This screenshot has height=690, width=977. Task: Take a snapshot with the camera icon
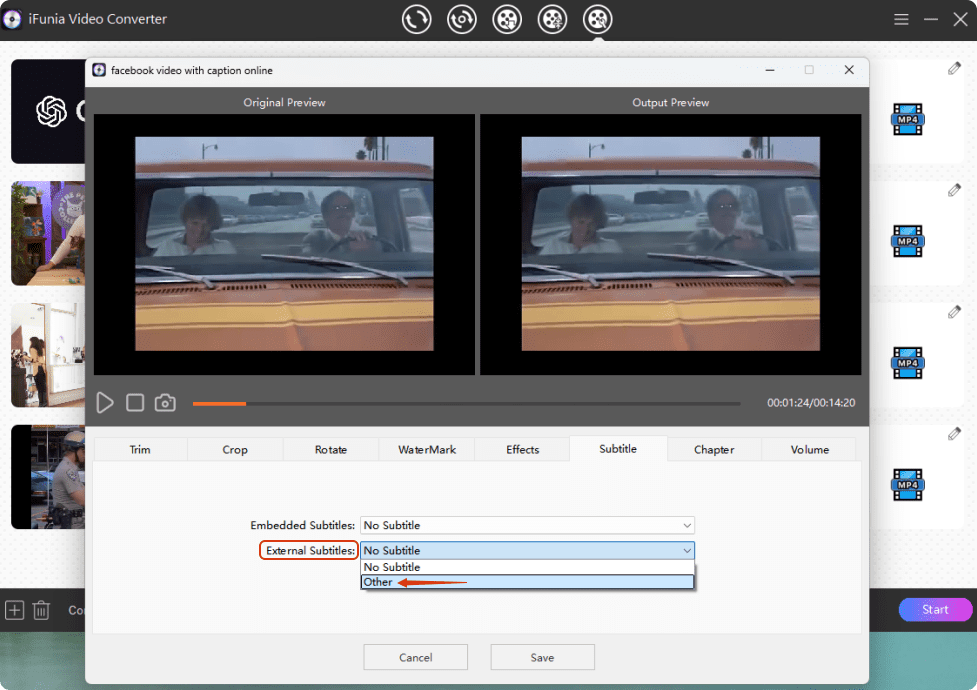point(165,403)
